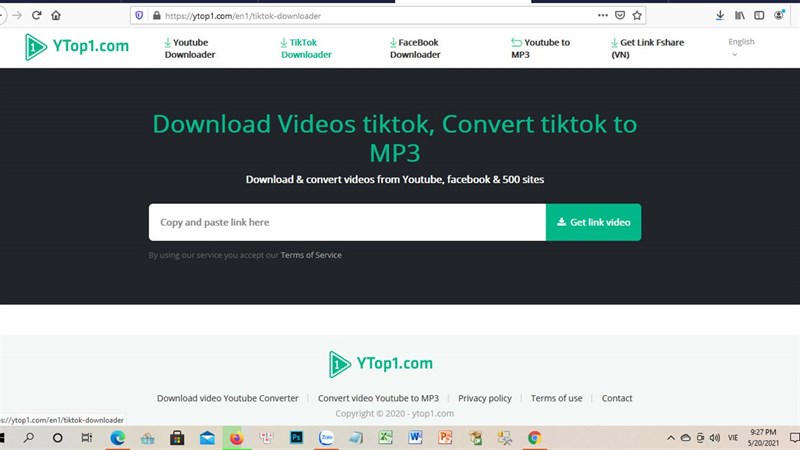Open Download video Youtube Converter link
The image size is (800, 450).
pyautogui.click(x=228, y=398)
